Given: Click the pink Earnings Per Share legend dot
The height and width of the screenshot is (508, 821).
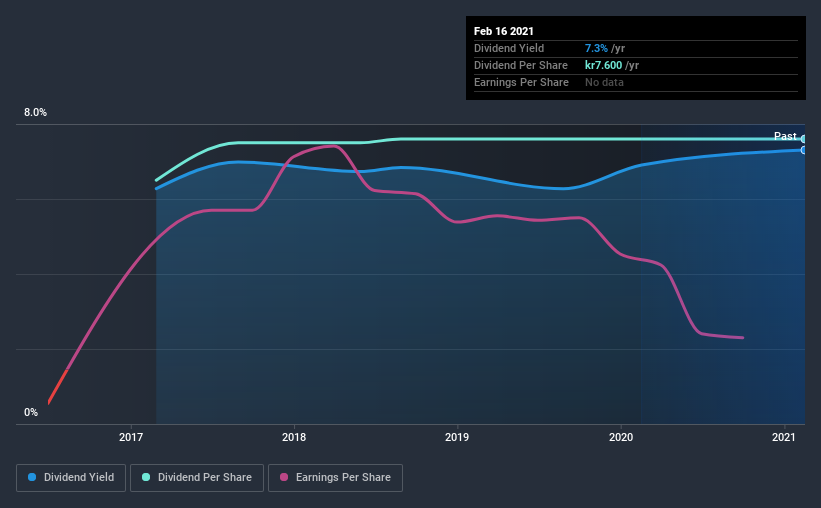Looking at the screenshot, I should point(284,477).
